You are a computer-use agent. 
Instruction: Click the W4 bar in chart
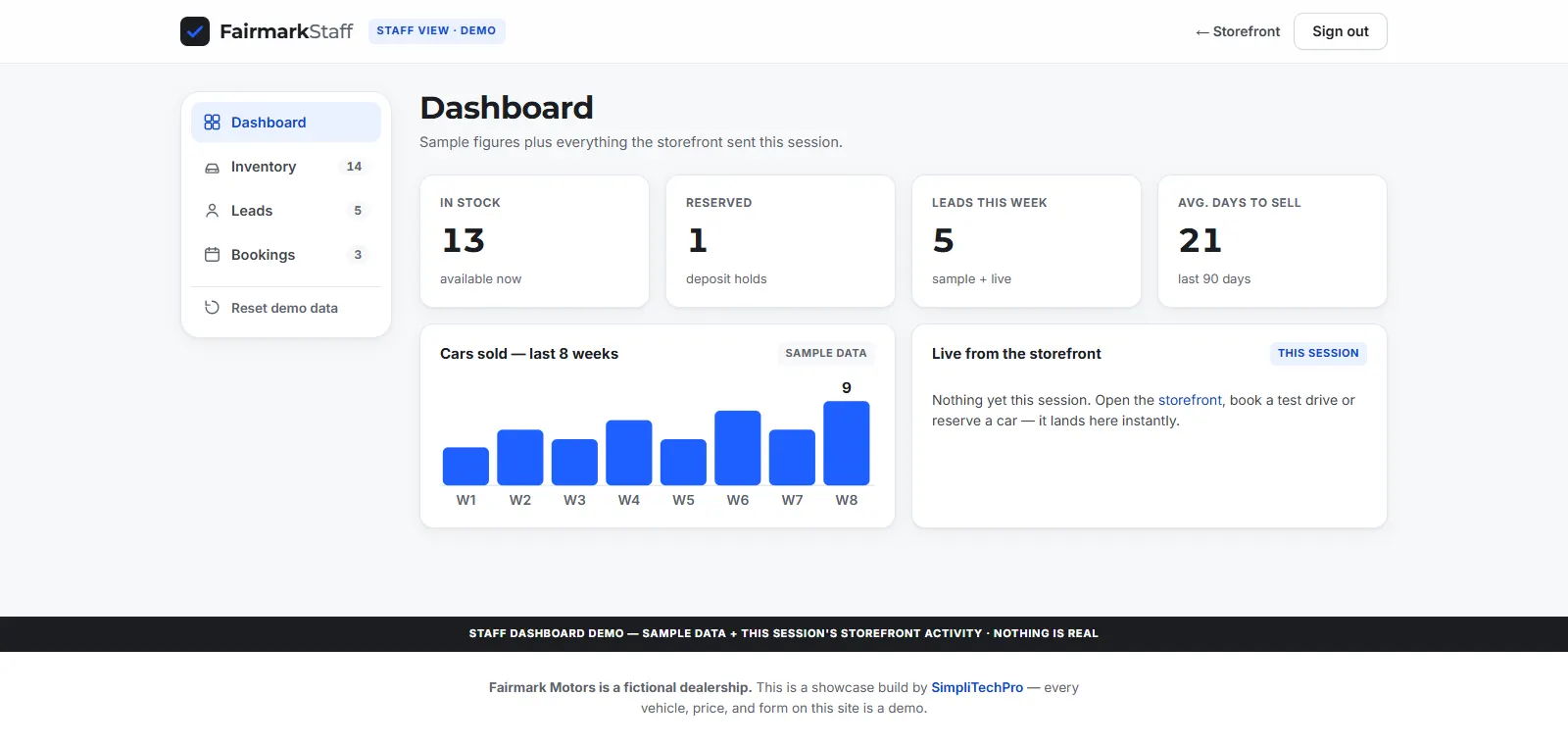pyautogui.click(x=629, y=453)
